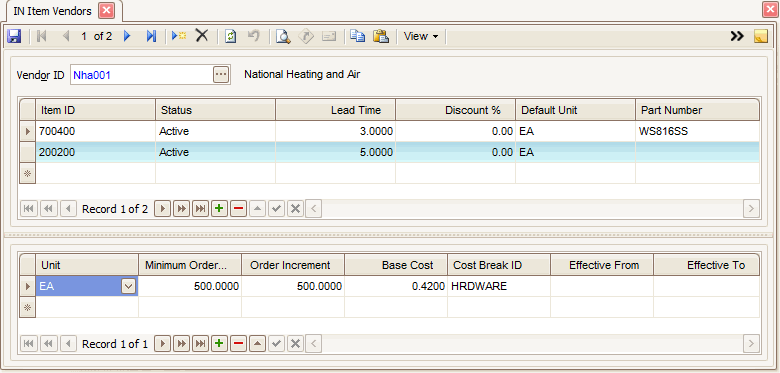Click part number WS816SS cell
Viewport: 780px width, 373px height.
point(697,132)
